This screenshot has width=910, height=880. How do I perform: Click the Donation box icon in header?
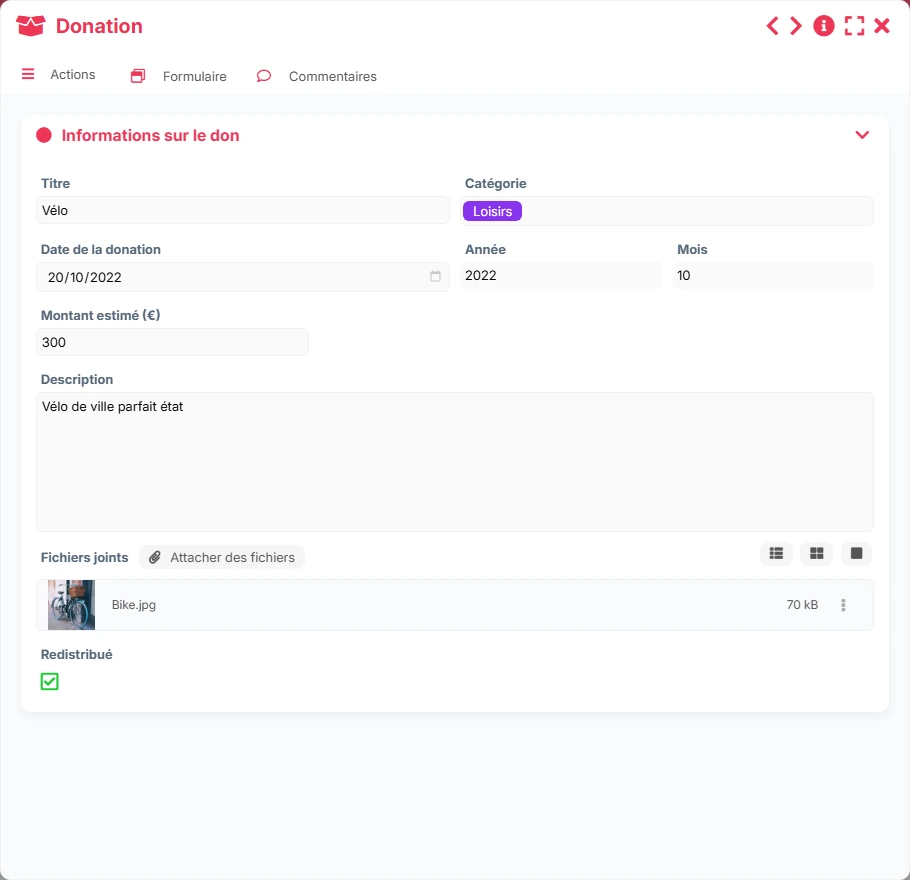(x=30, y=26)
